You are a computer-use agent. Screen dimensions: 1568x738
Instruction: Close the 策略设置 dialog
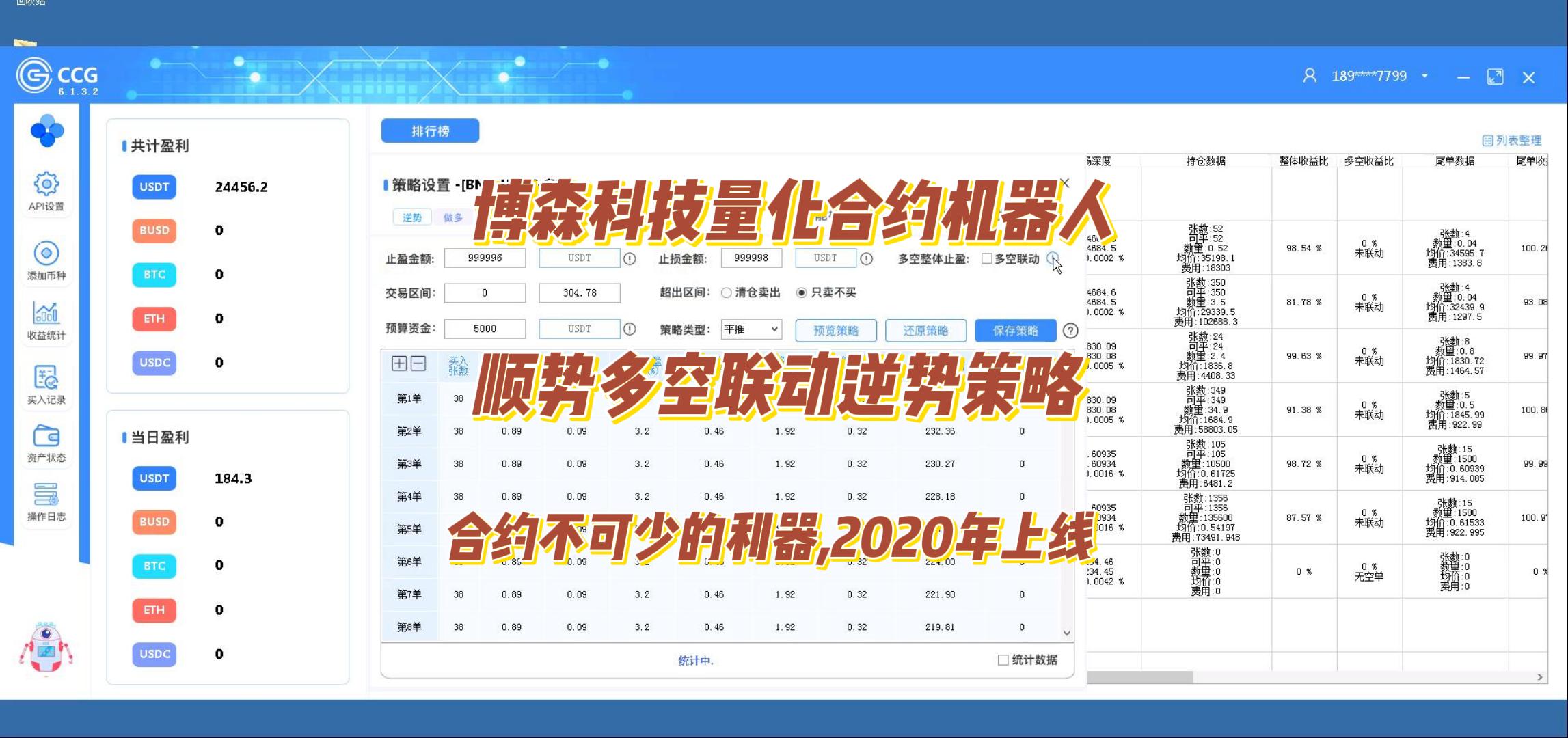tap(1064, 183)
